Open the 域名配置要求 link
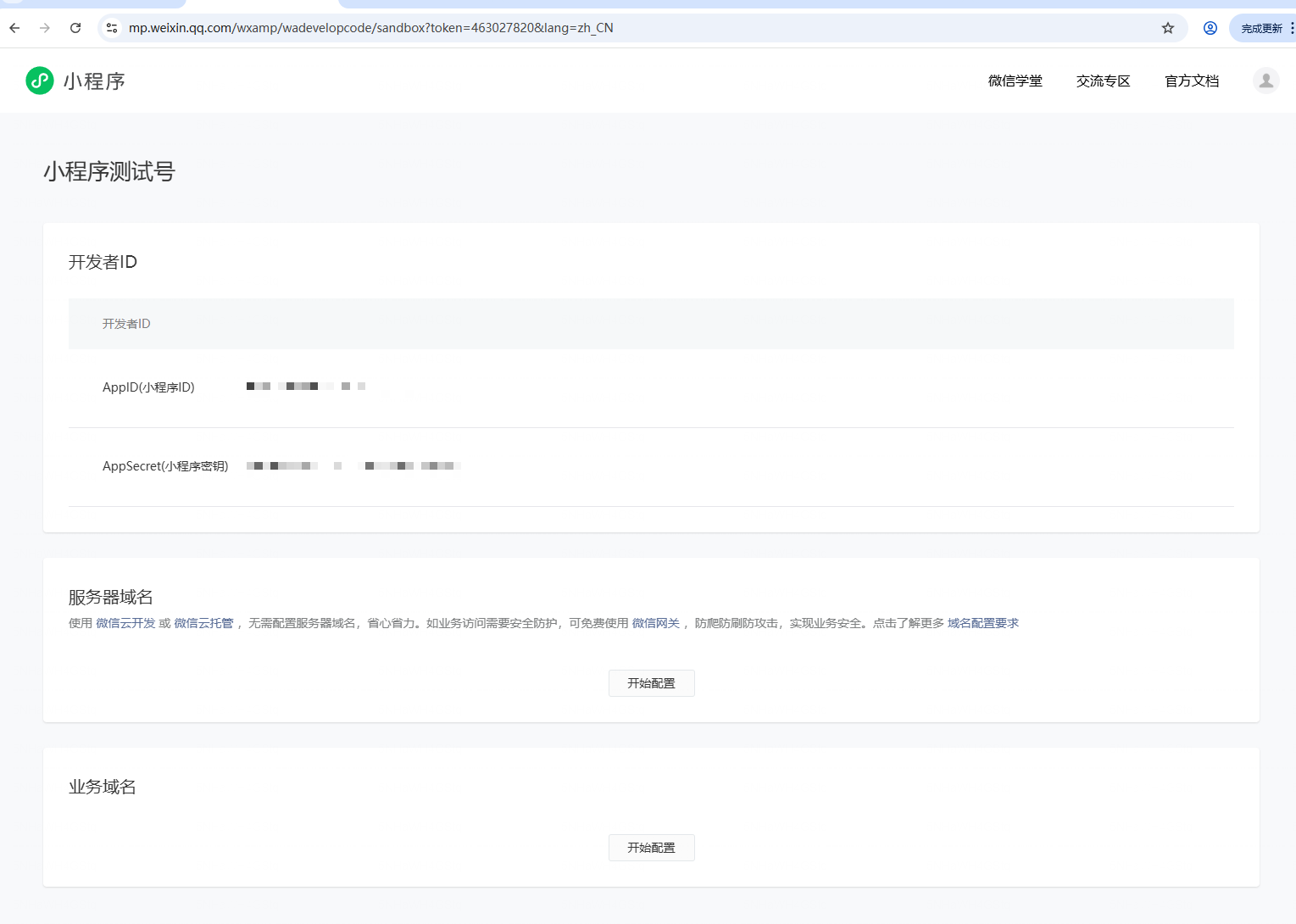Viewport: 1296px width, 924px height. coord(983,623)
